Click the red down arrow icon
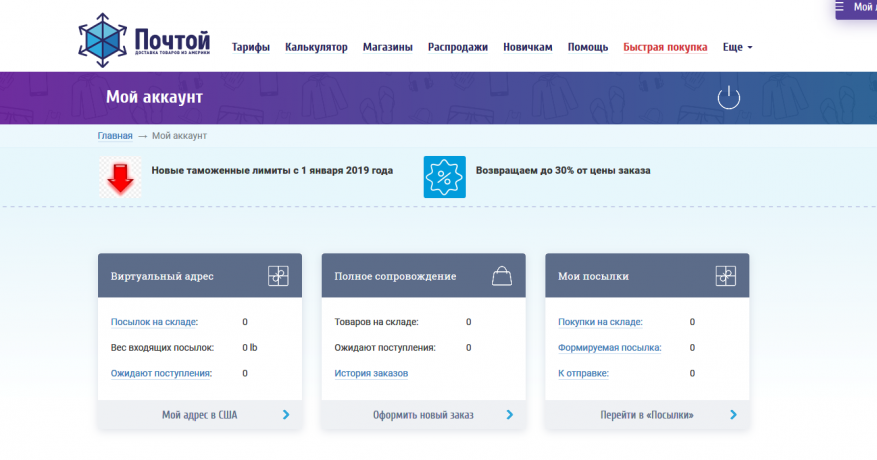Screen dimensions: 877x460 pos(121,177)
